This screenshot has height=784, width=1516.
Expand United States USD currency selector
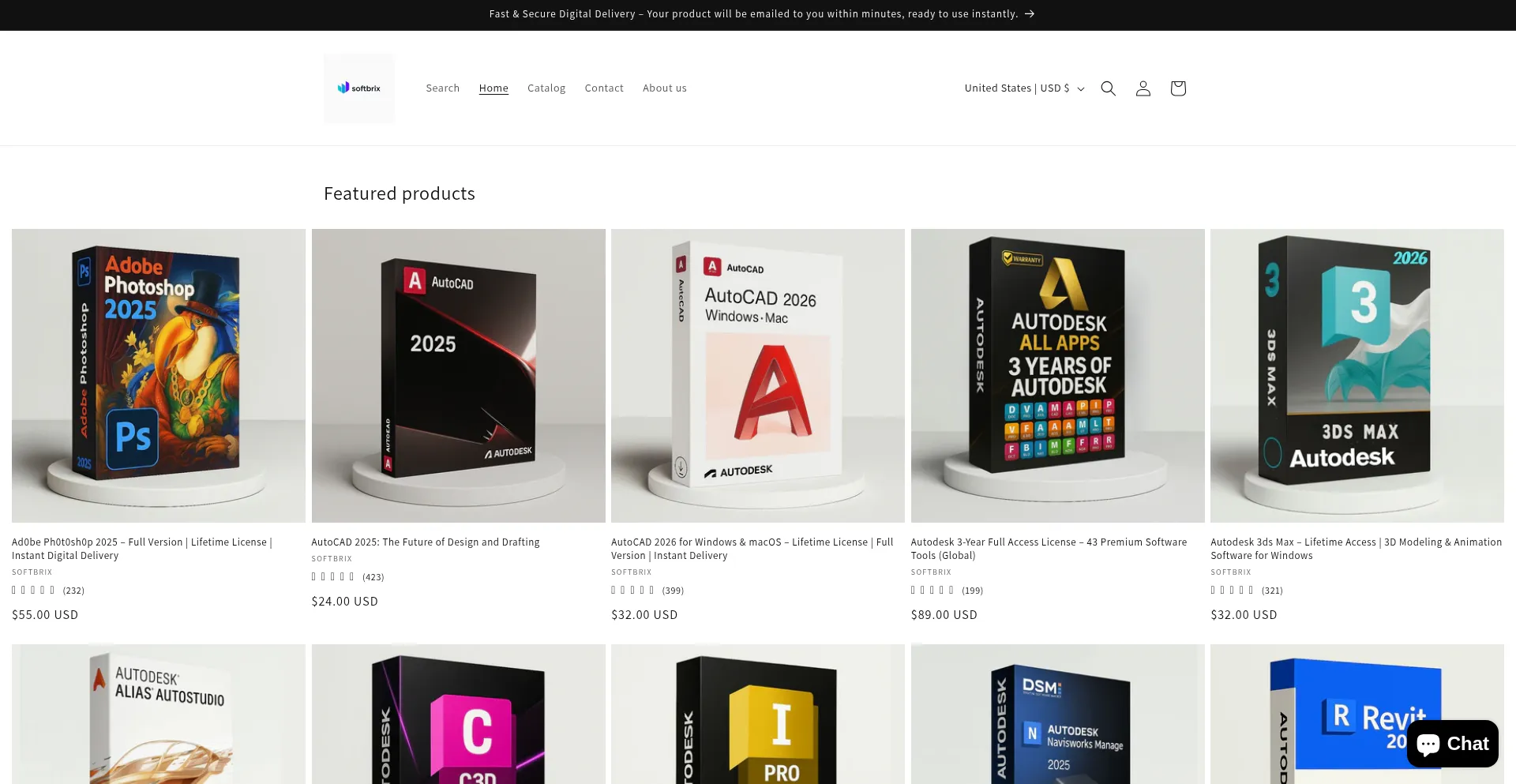click(x=1024, y=88)
